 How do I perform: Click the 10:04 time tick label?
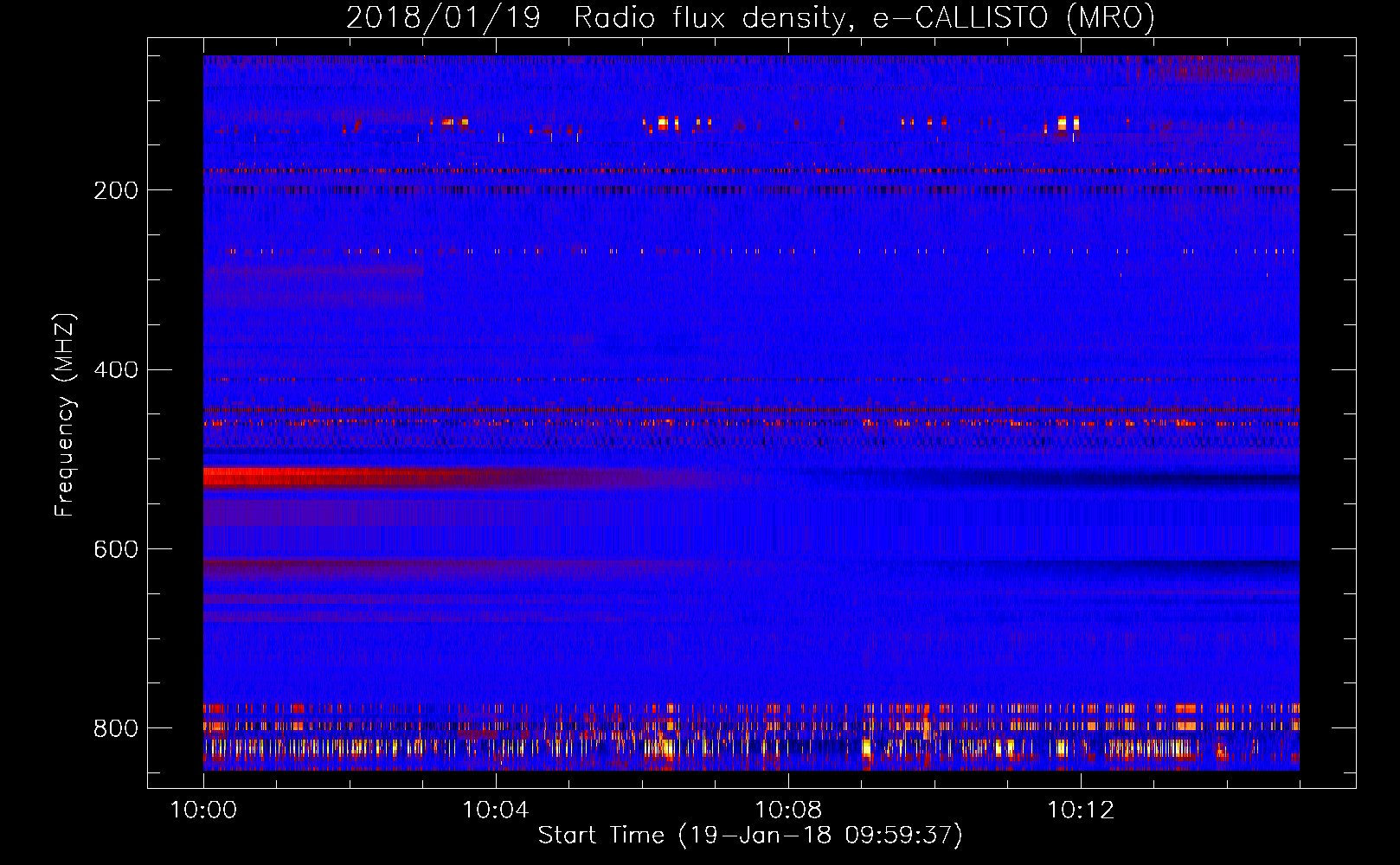(x=496, y=811)
